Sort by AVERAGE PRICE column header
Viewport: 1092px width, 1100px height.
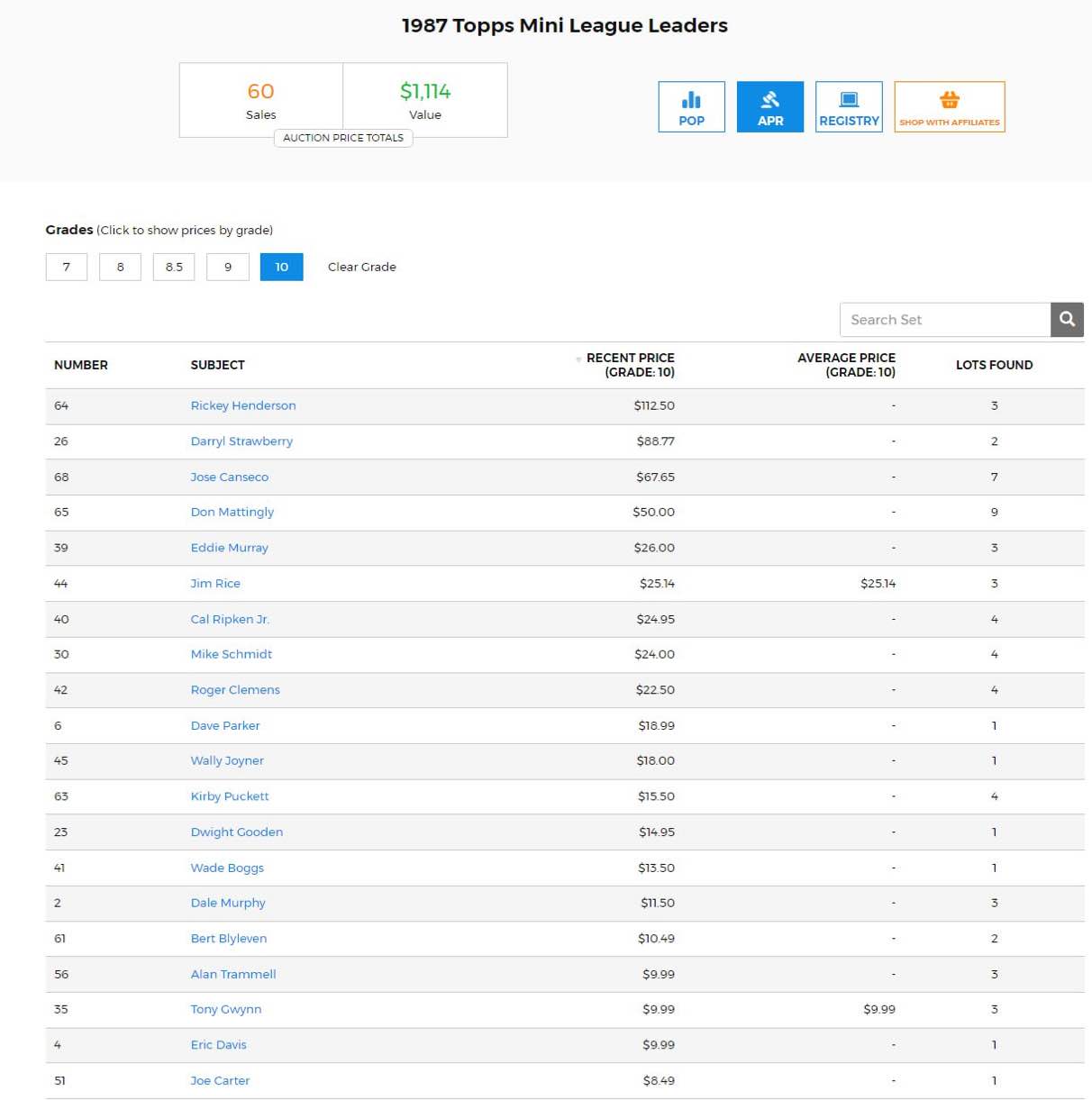coord(846,365)
